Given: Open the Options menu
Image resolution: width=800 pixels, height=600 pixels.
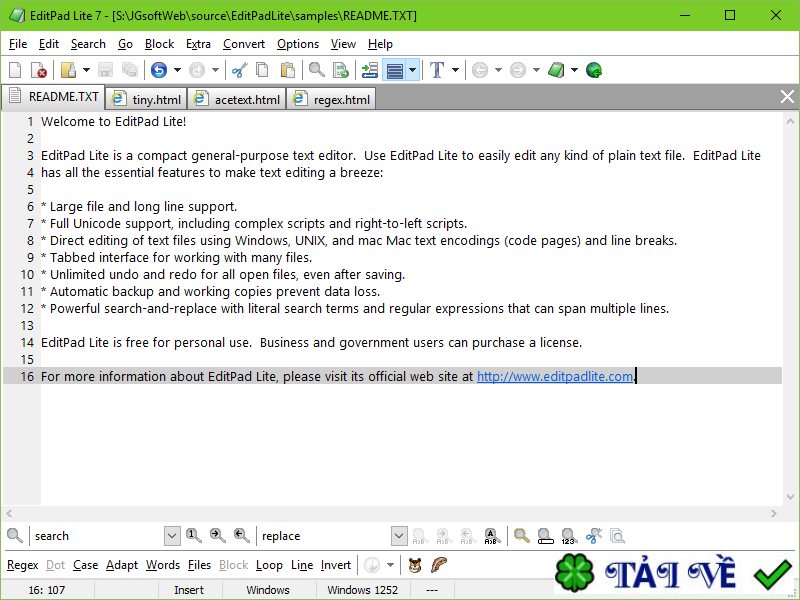Looking at the screenshot, I should [298, 44].
